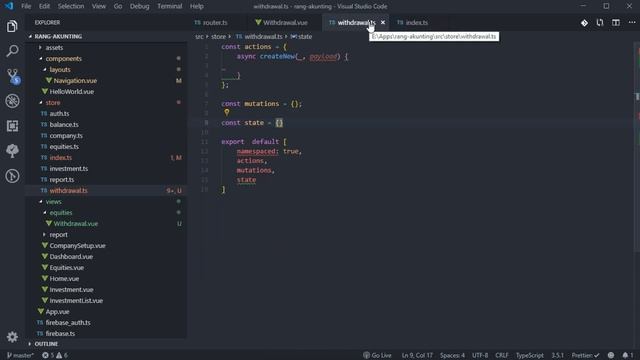640x360 pixels.
Task: Open firebase_auth.ts in the explorer
Action: coord(68,323)
